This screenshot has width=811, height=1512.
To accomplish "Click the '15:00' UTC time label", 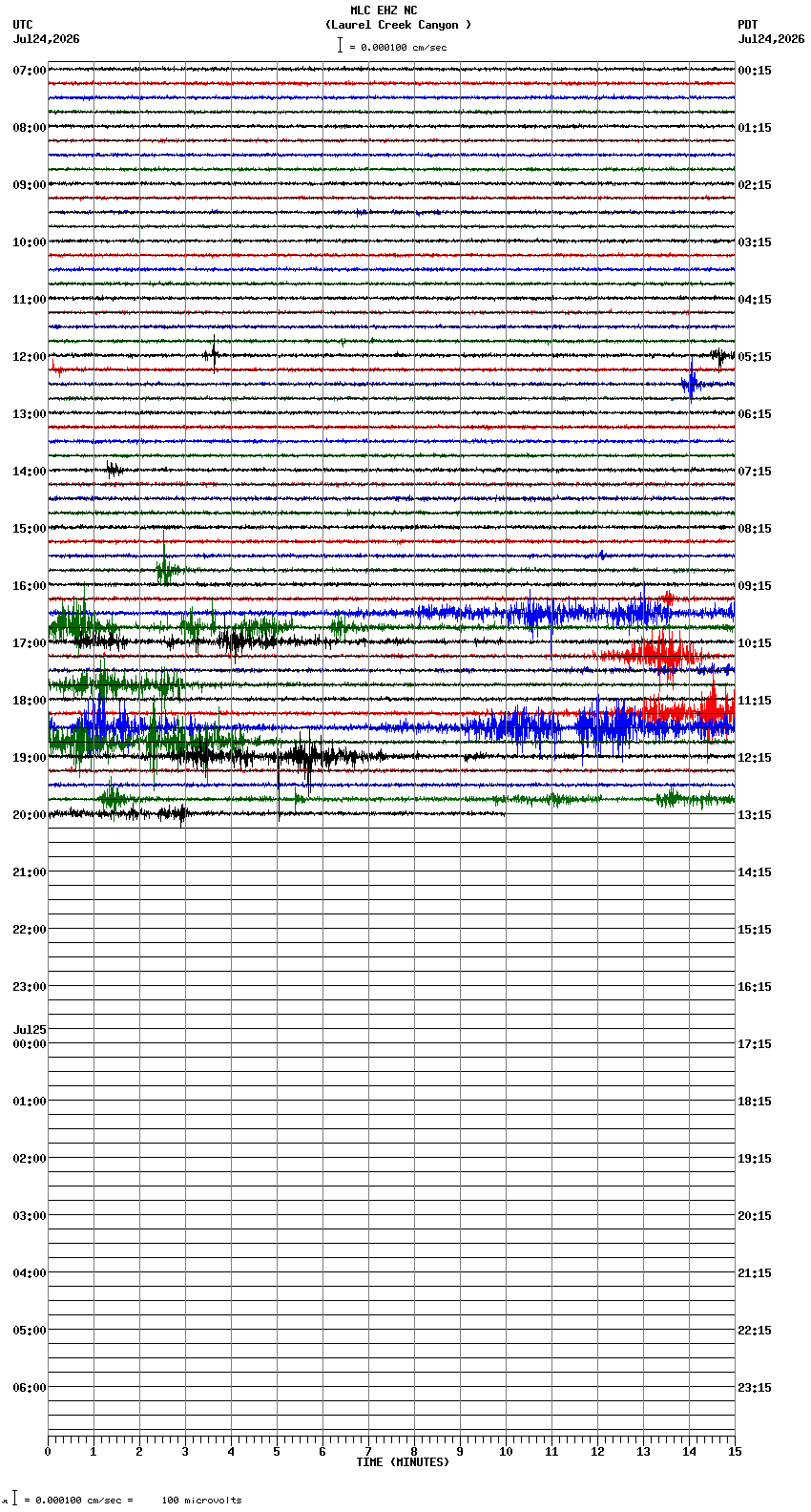I will [x=30, y=529].
